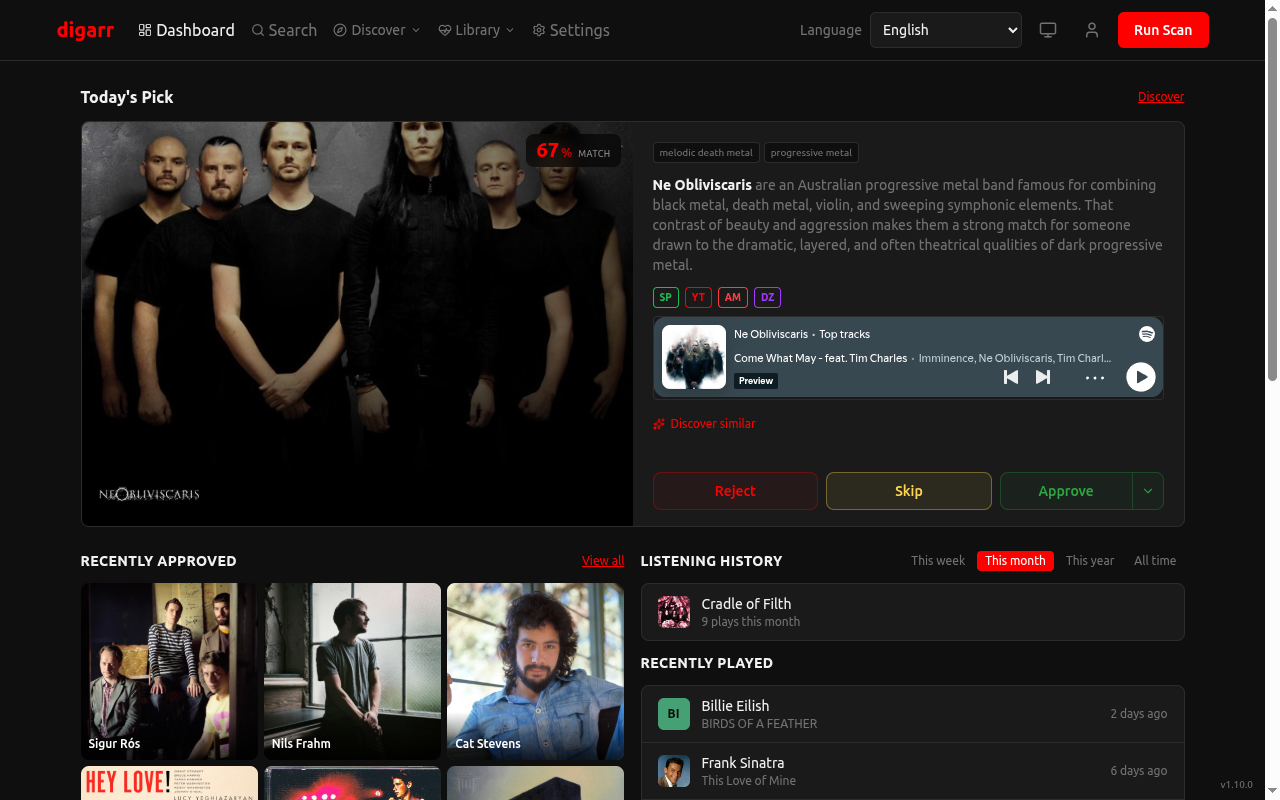The width and height of the screenshot is (1280, 800).
Task: Open the DZ Deezer badge
Action: click(x=767, y=297)
